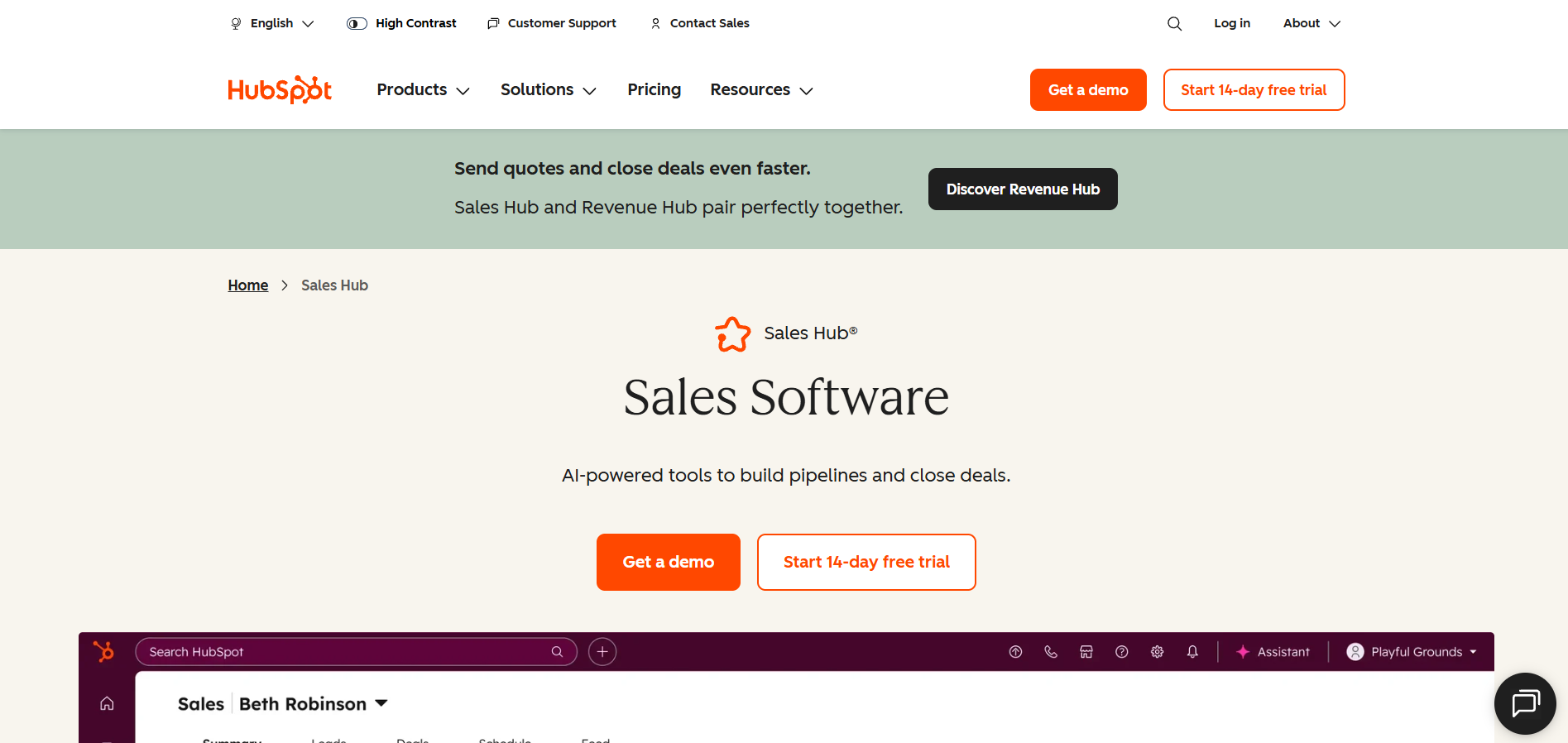Click Discover Revenue Hub button

coord(1023,189)
